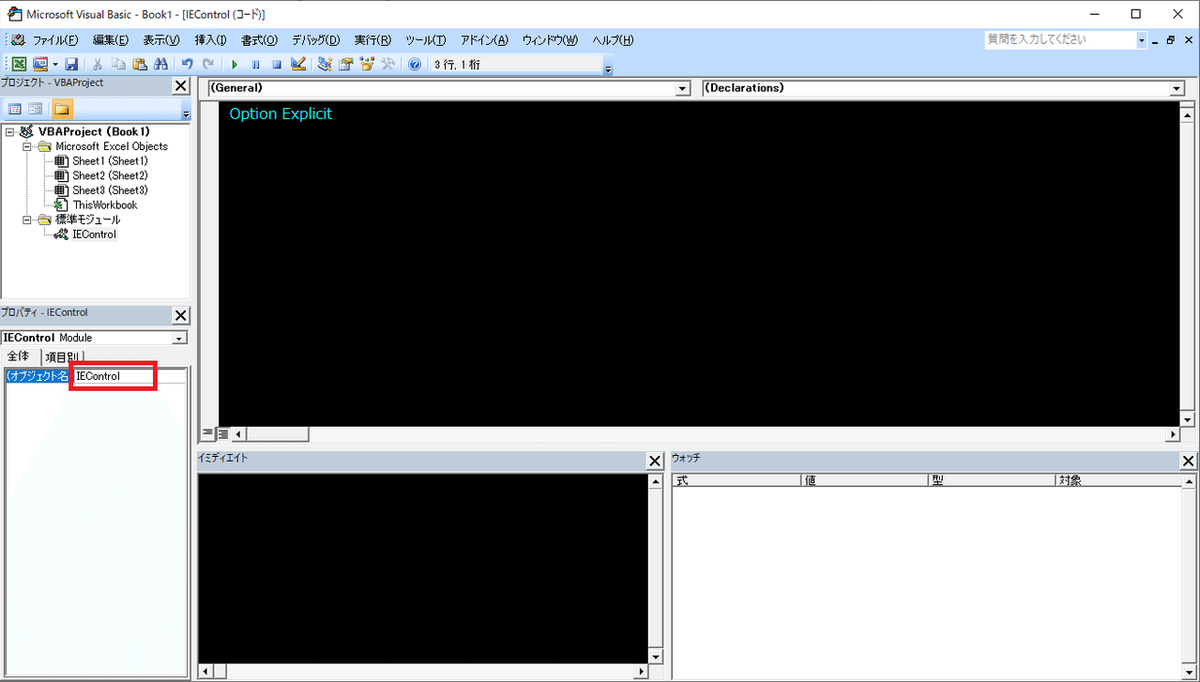1200x682 pixels.
Task: Close the プロジェクト - VBAProject panel
Action: click(181, 86)
